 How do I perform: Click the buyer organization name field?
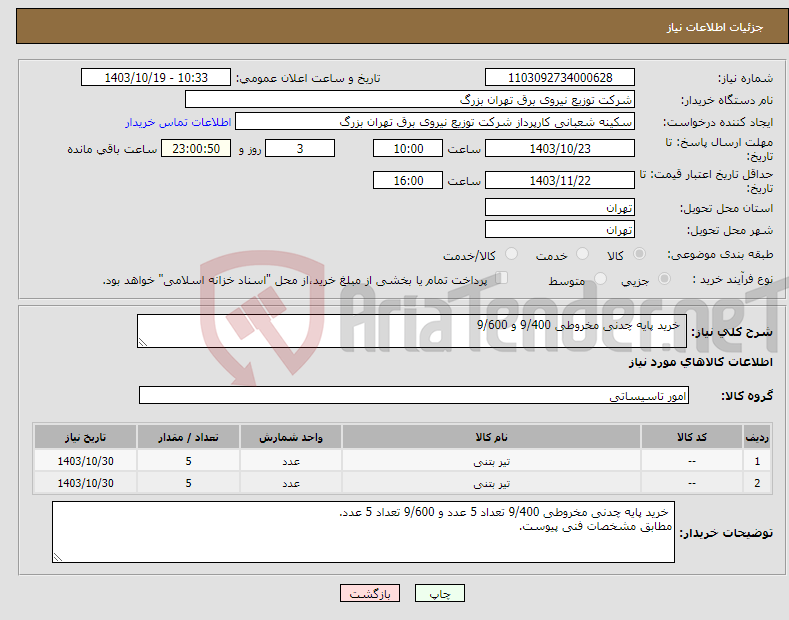coord(410,100)
